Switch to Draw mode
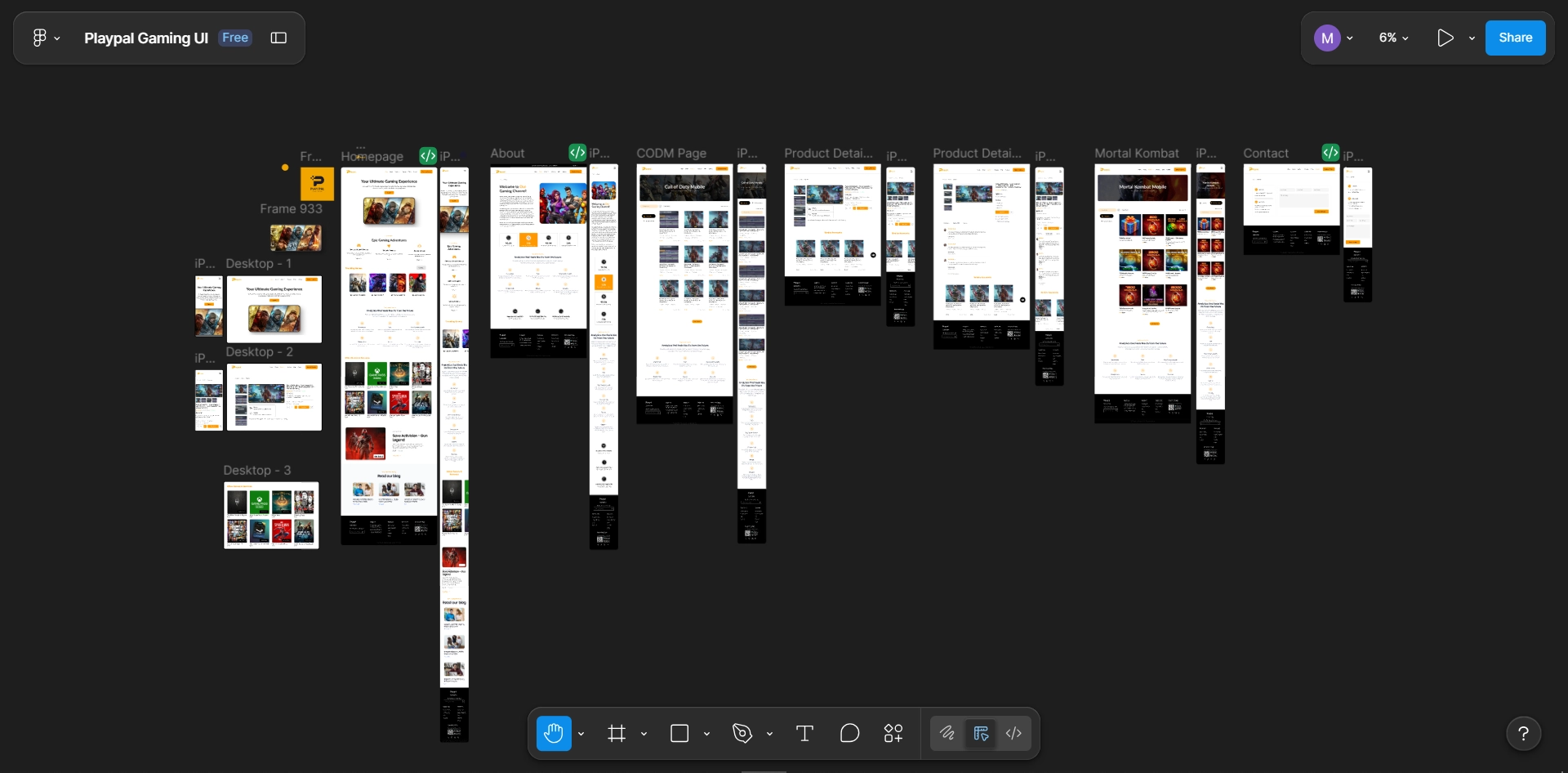 [x=947, y=733]
